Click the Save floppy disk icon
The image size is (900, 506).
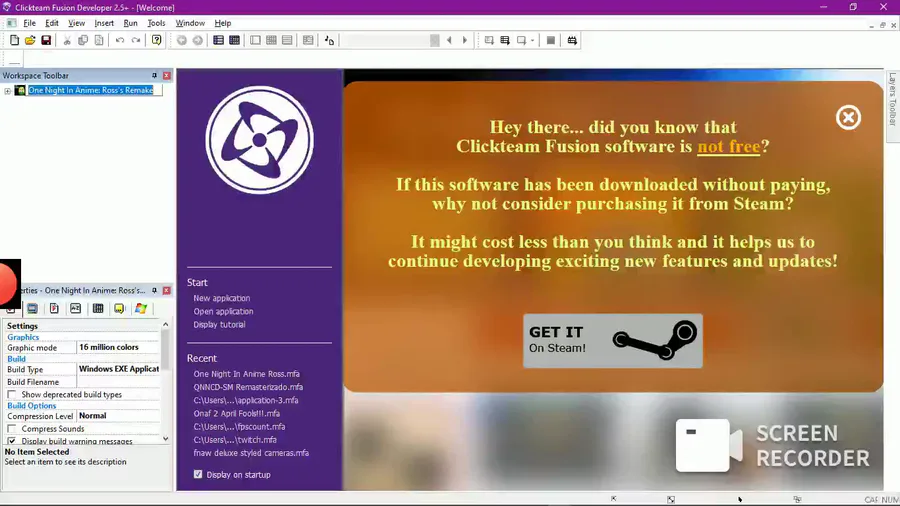46,40
